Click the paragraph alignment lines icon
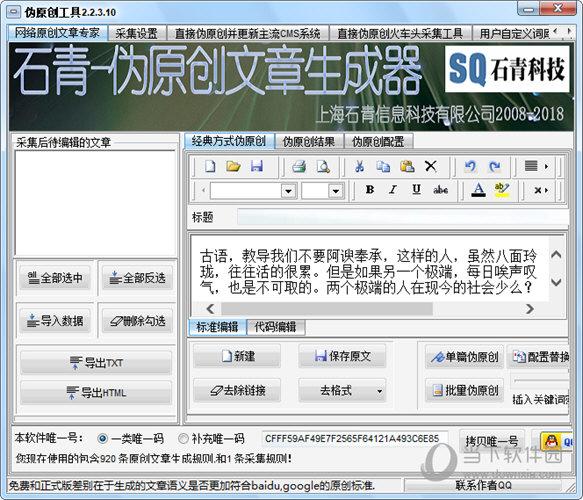The image size is (583, 500). pyautogui.click(x=531, y=166)
